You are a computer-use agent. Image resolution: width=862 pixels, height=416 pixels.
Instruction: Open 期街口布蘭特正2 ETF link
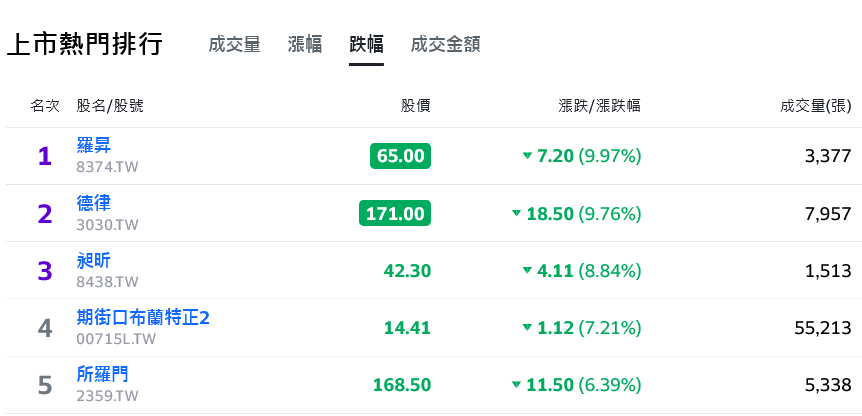143,318
